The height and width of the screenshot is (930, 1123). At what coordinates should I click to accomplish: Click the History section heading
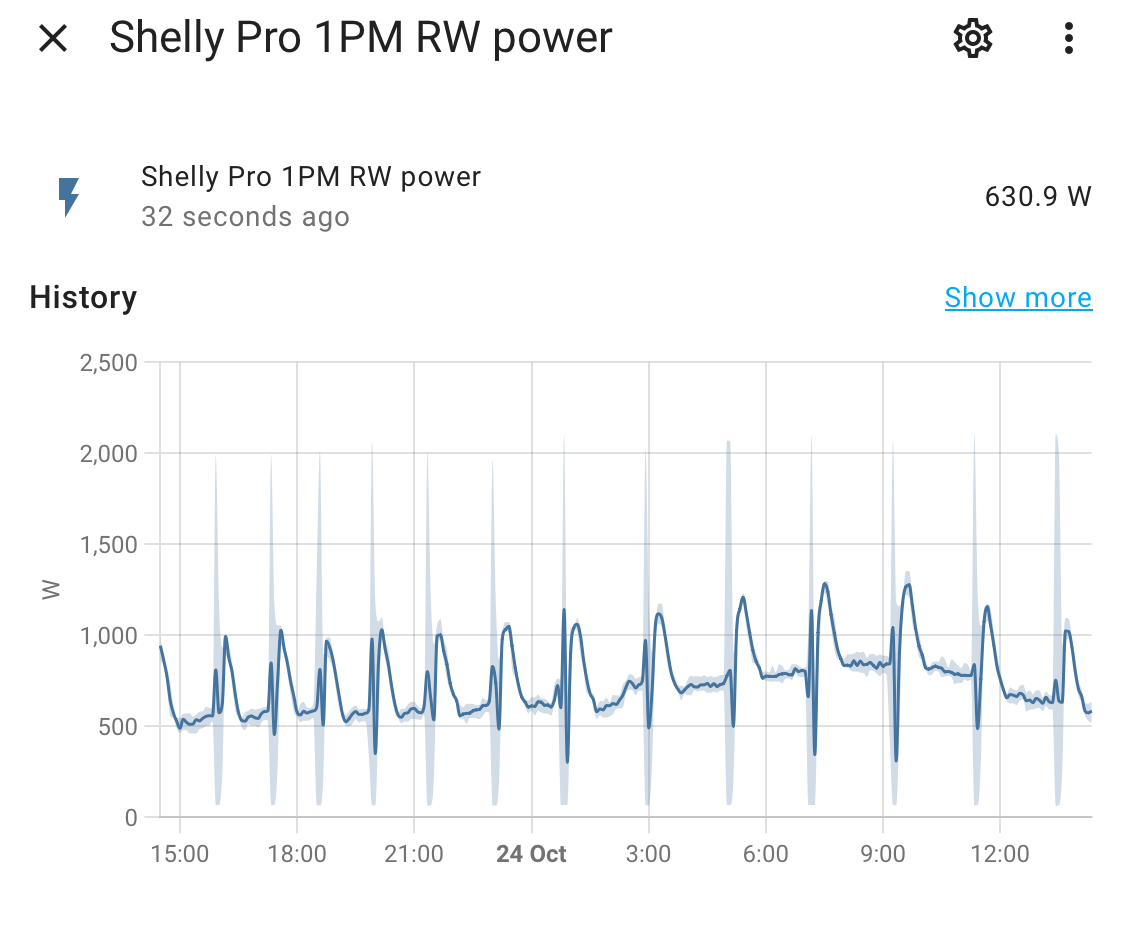coord(83,298)
